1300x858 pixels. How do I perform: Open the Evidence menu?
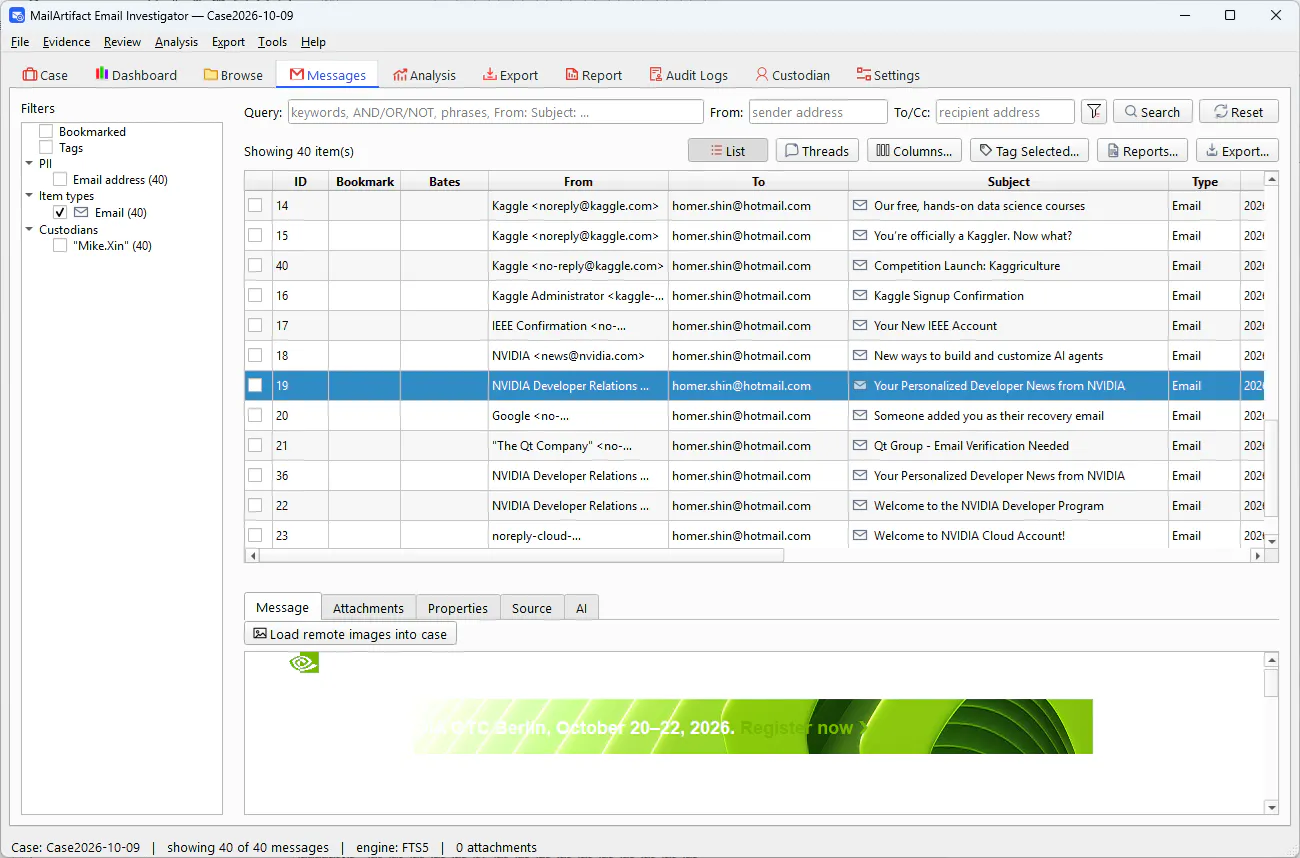click(66, 42)
